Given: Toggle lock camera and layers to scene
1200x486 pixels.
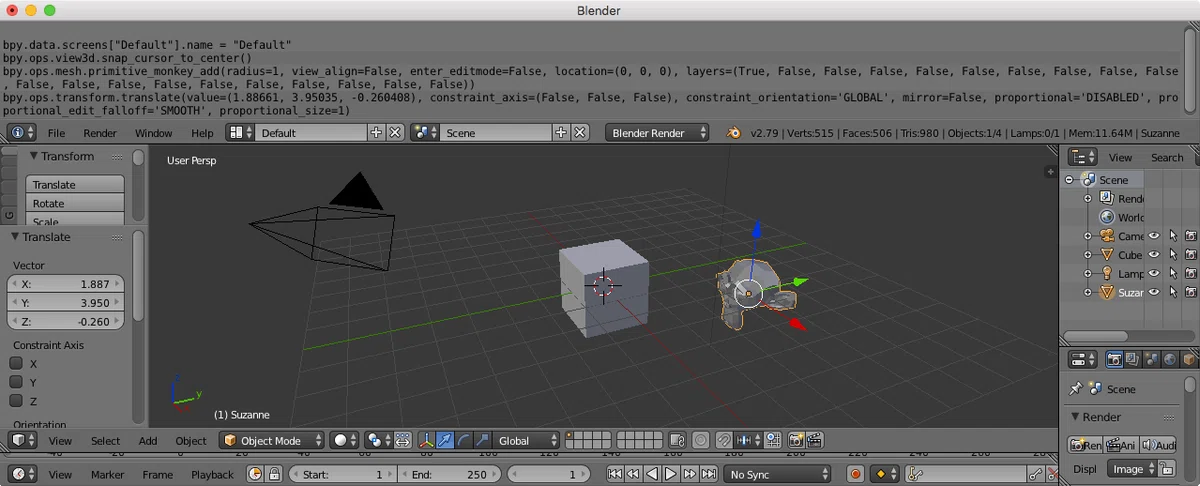Looking at the screenshot, I should tap(677, 440).
